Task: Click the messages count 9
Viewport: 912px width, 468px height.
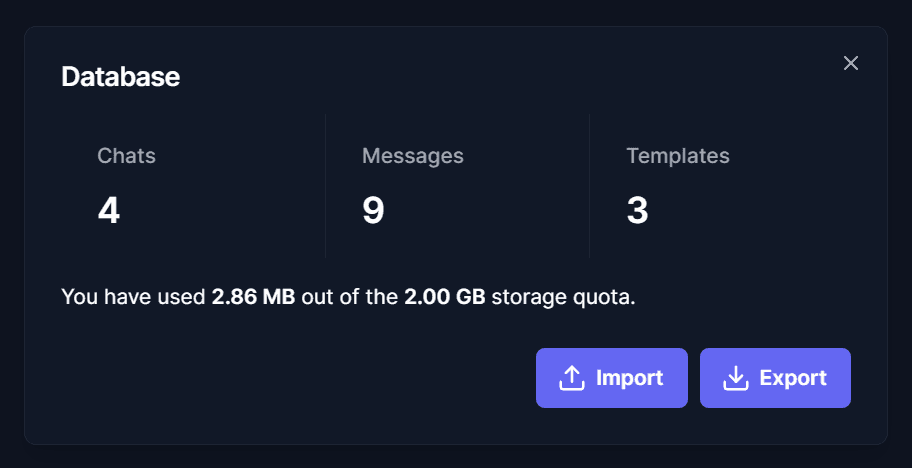Action: click(x=373, y=210)
